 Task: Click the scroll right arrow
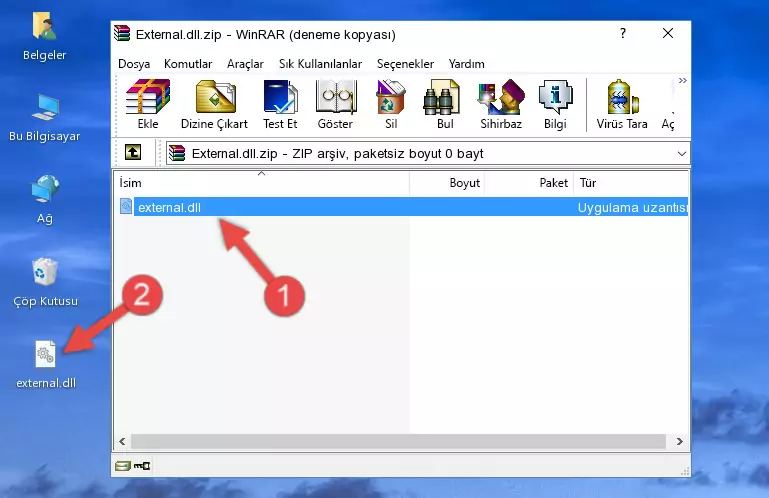(679, 441)
